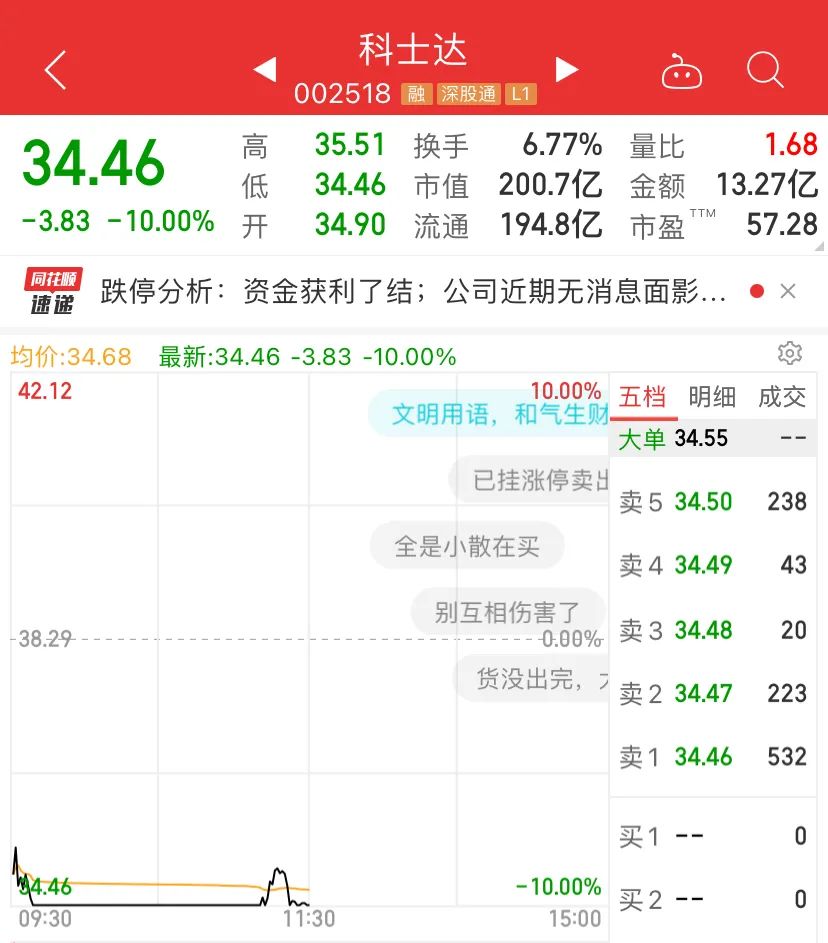Screen dimensions: 828x943
Task: Tap the back arrow to exit stock page
Action: pyautogui.click(x=54, y=70)
